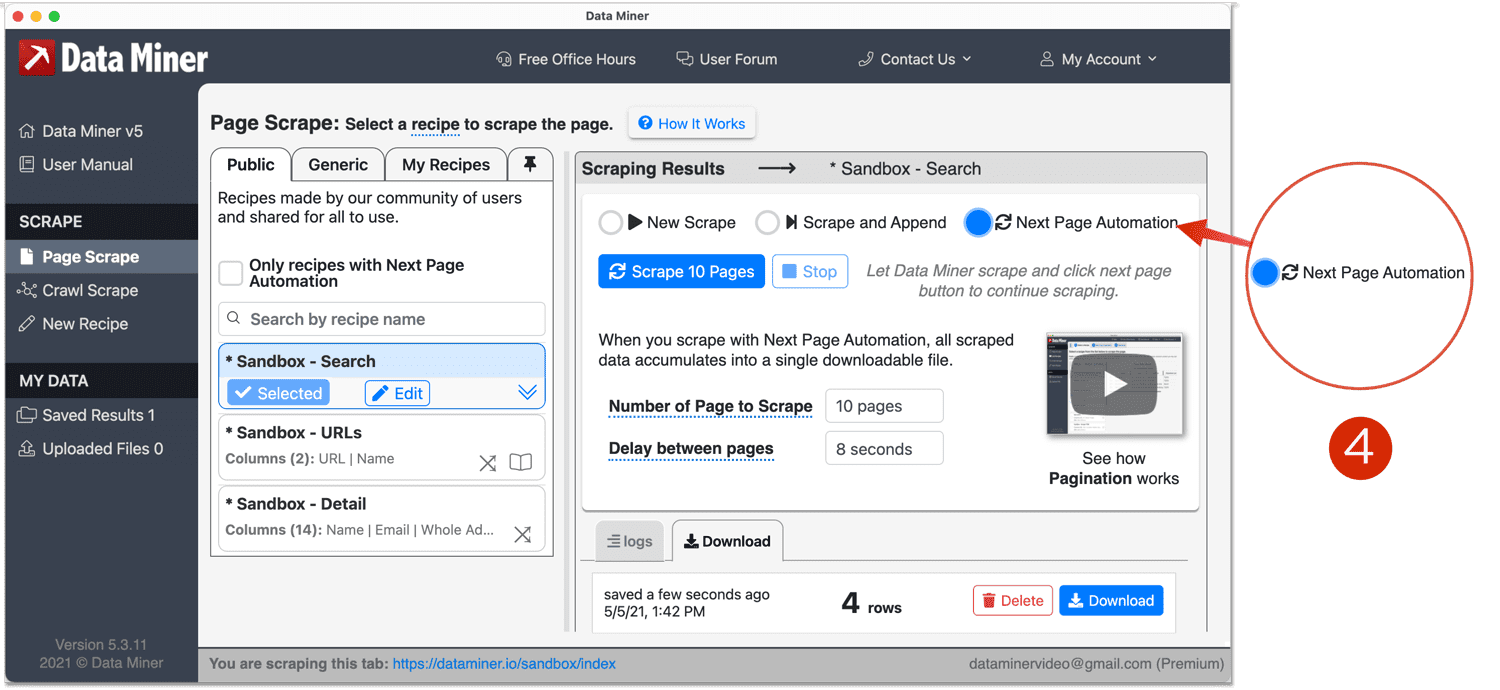Select the Crawl Scrape tool in sidebar
The width and height of the screenshot is (1500, 690).
[87, 290]
